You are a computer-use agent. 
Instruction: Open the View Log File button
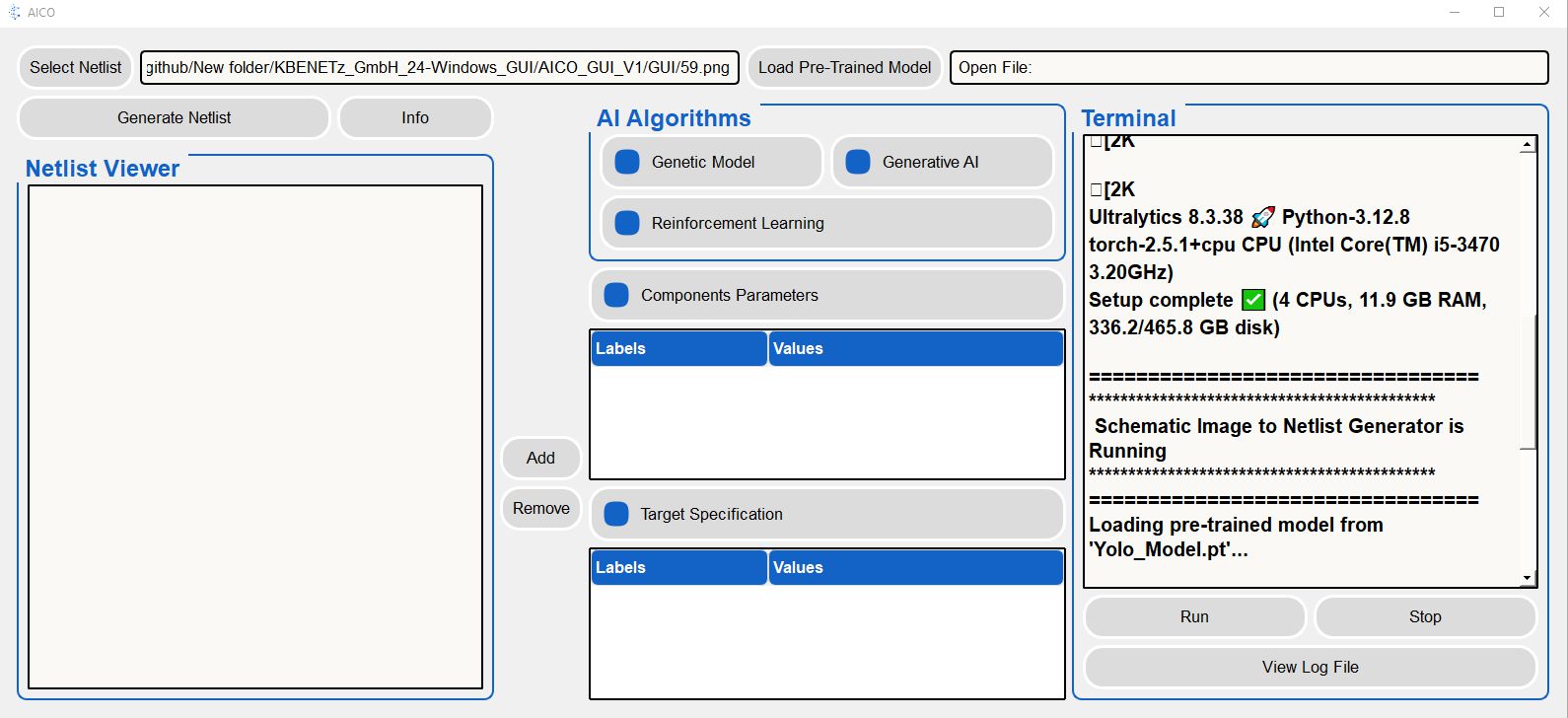1310,667
